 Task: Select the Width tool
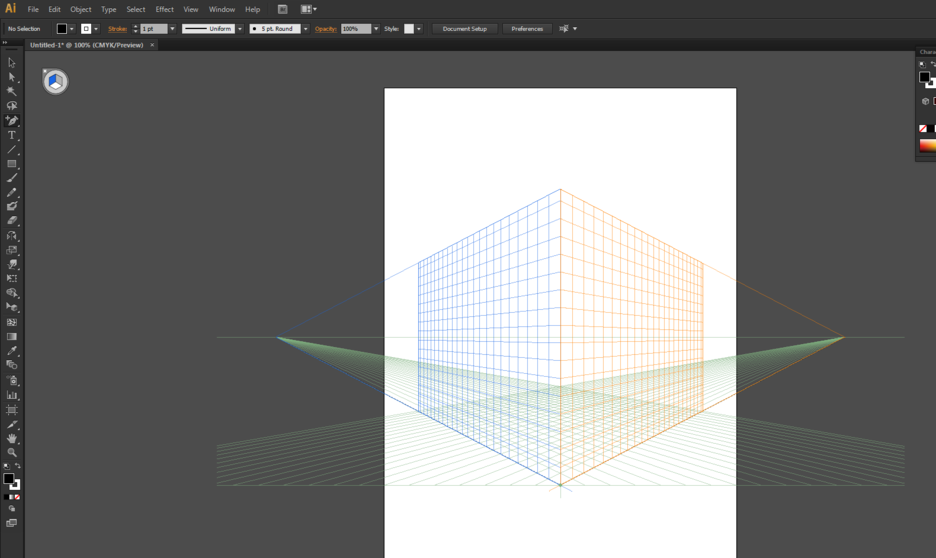[11, 264]
